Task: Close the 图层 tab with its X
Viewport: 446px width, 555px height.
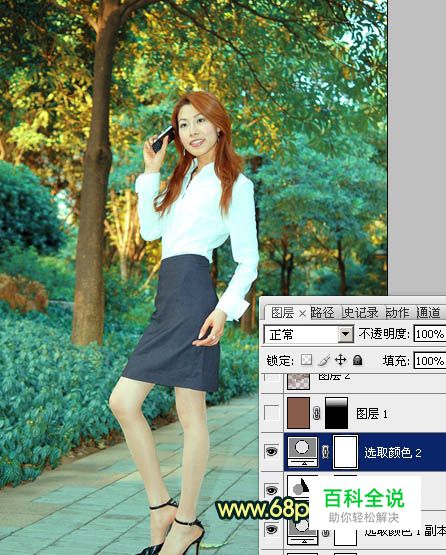Action: 302,313
